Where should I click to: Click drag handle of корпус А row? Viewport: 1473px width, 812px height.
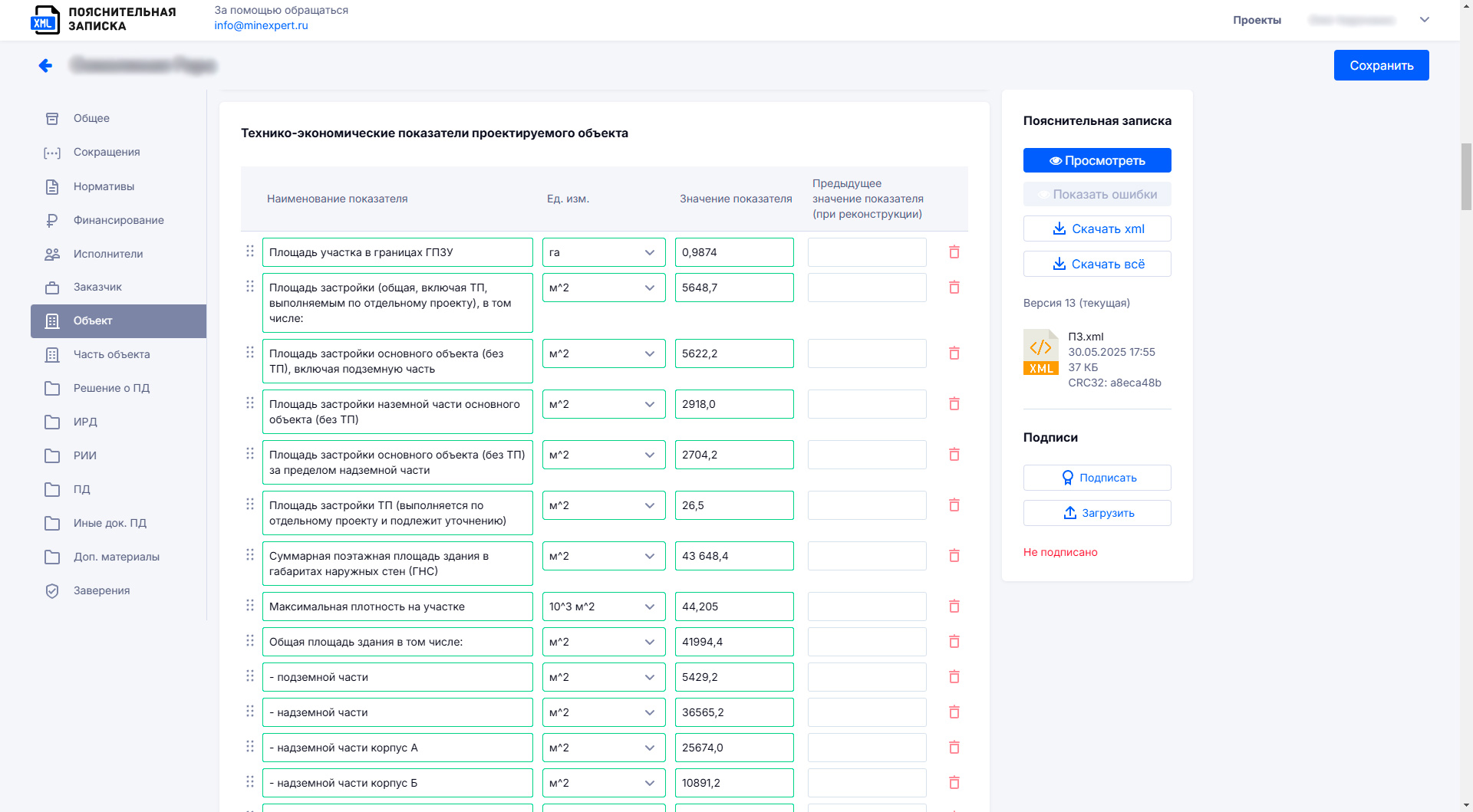click(x=250, y=746)
